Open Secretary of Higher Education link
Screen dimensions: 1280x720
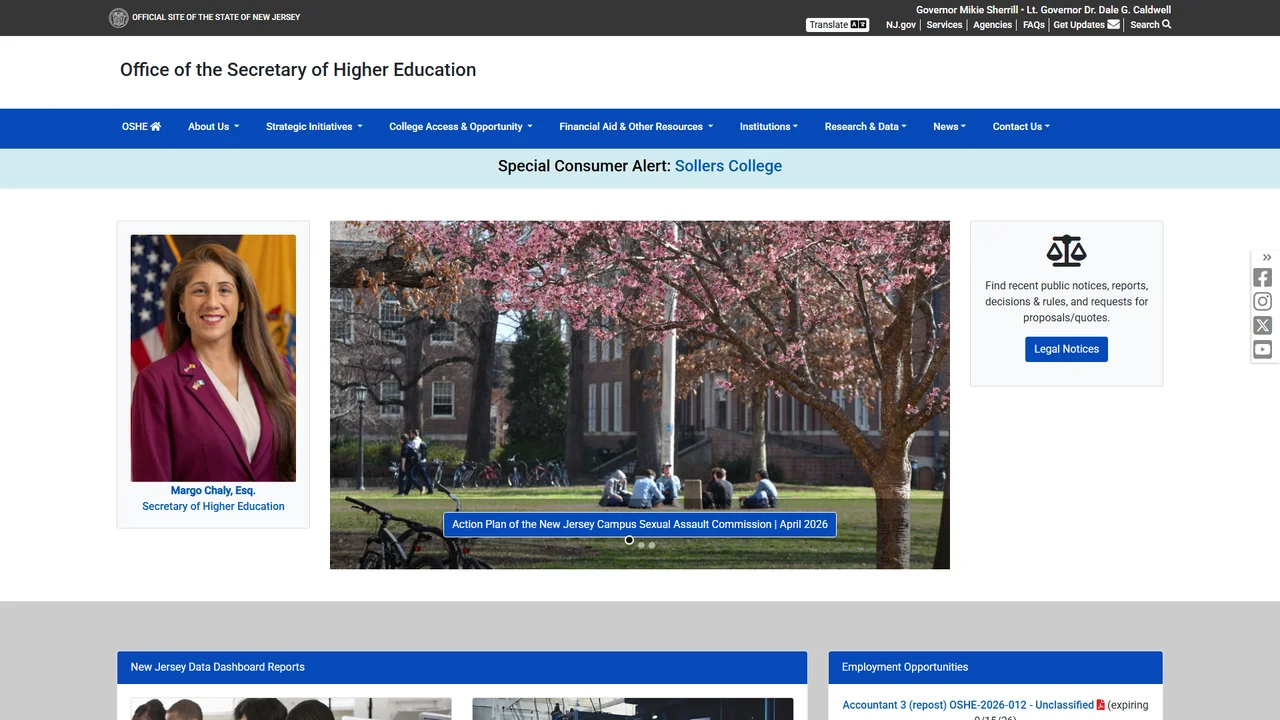(x=213, y=506)
